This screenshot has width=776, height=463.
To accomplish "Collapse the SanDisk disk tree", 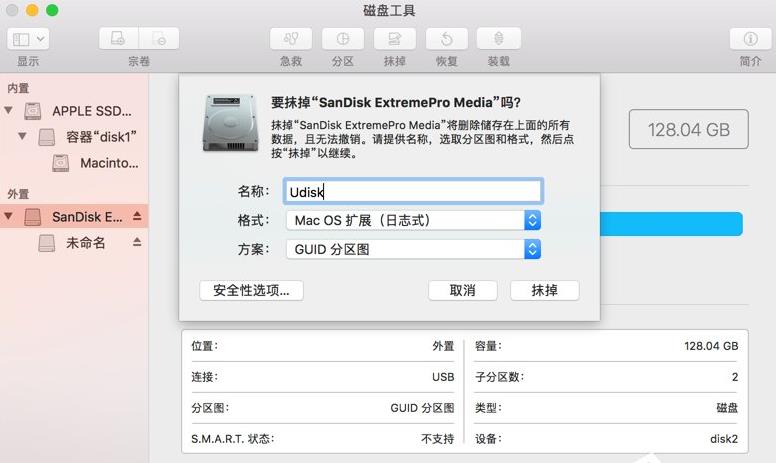I will point(9,216).
